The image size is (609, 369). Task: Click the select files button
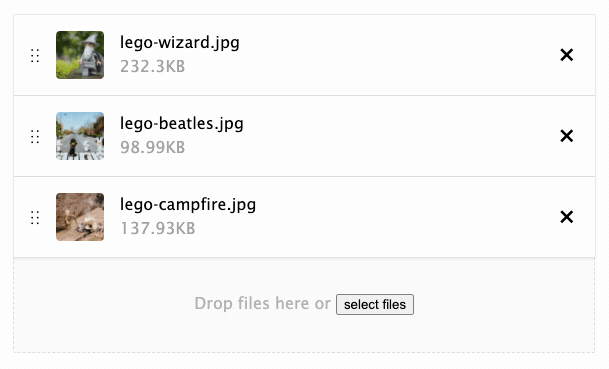[x=375, y=305]
